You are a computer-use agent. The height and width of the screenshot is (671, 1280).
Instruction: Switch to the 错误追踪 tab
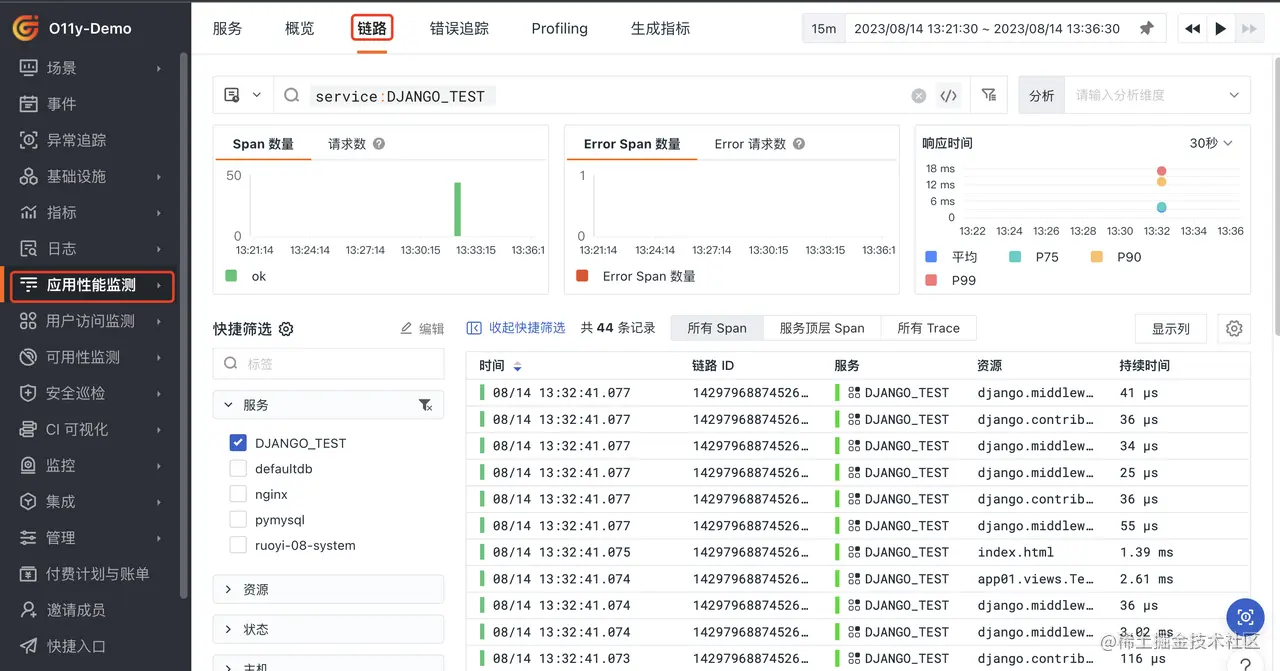[459, 28]
